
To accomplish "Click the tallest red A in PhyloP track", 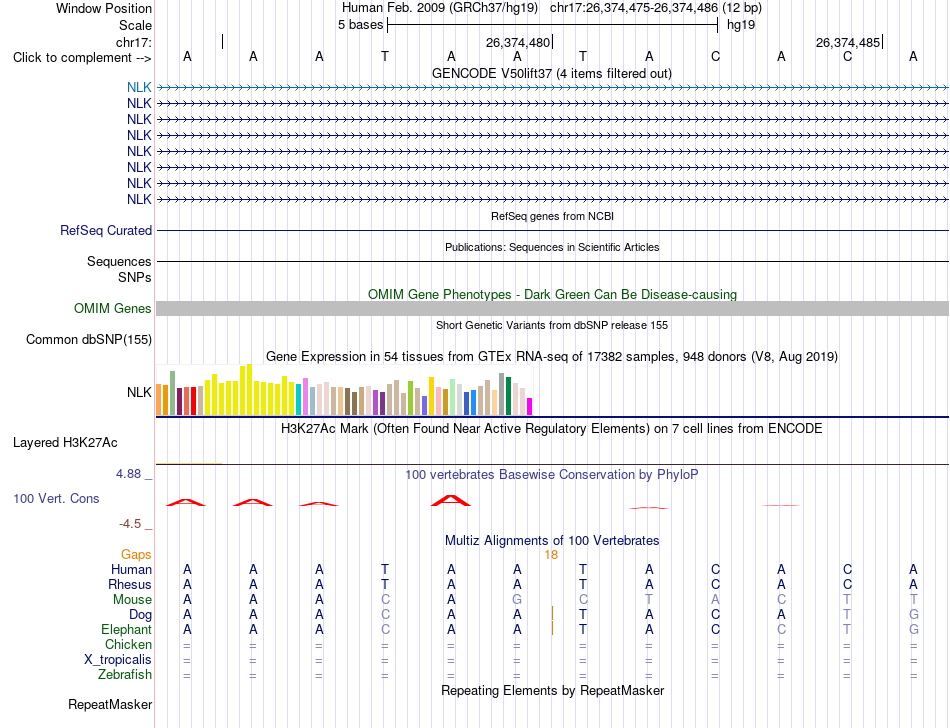I will tap(451, 500).
